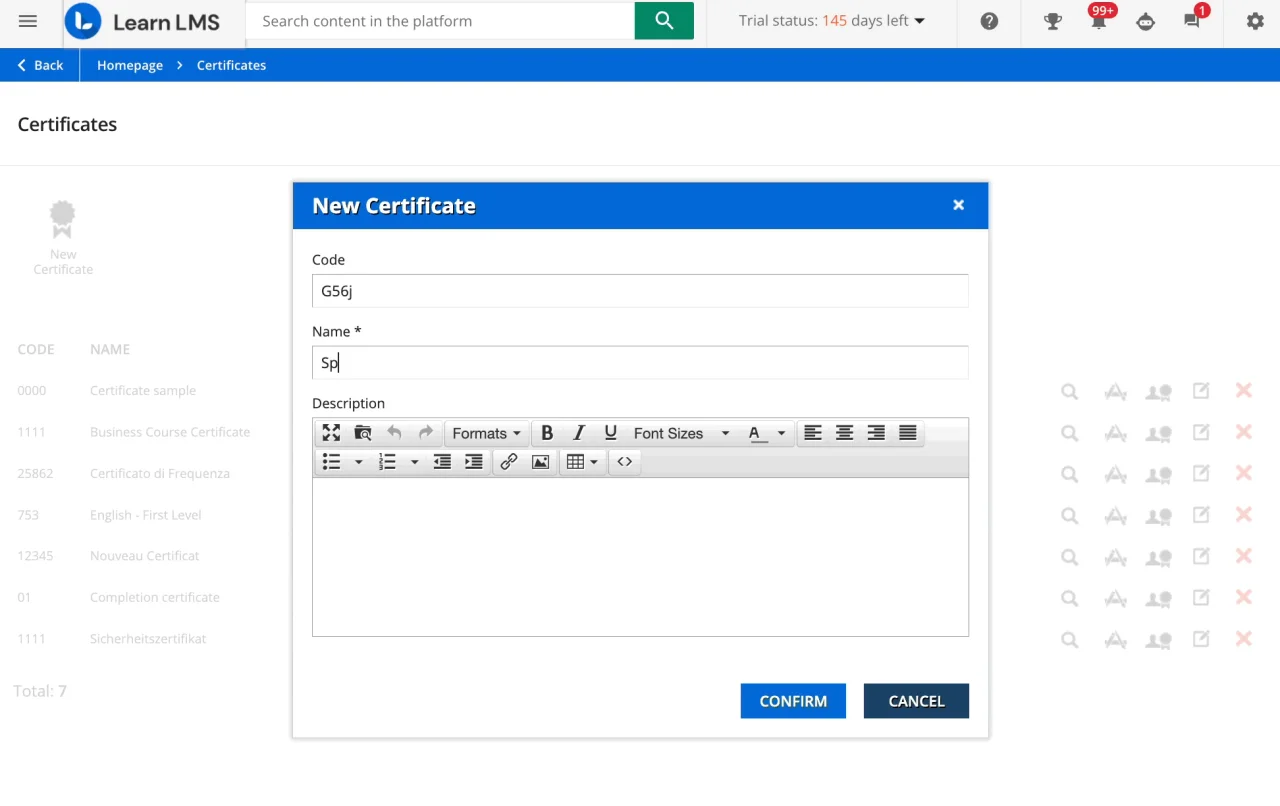Open the text color picker arrow
This screenshot has width=1280, height=806.
point(781,433)
